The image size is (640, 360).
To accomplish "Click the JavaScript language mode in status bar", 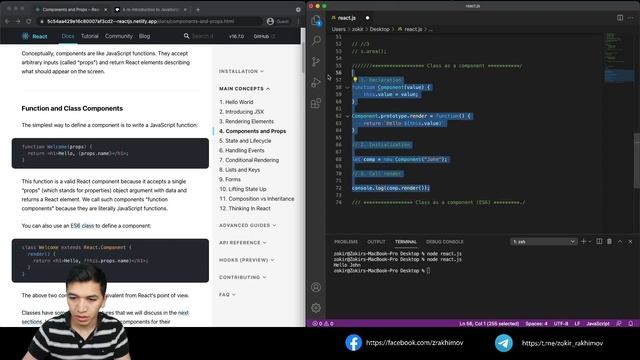I will click(x=598, y=324).
